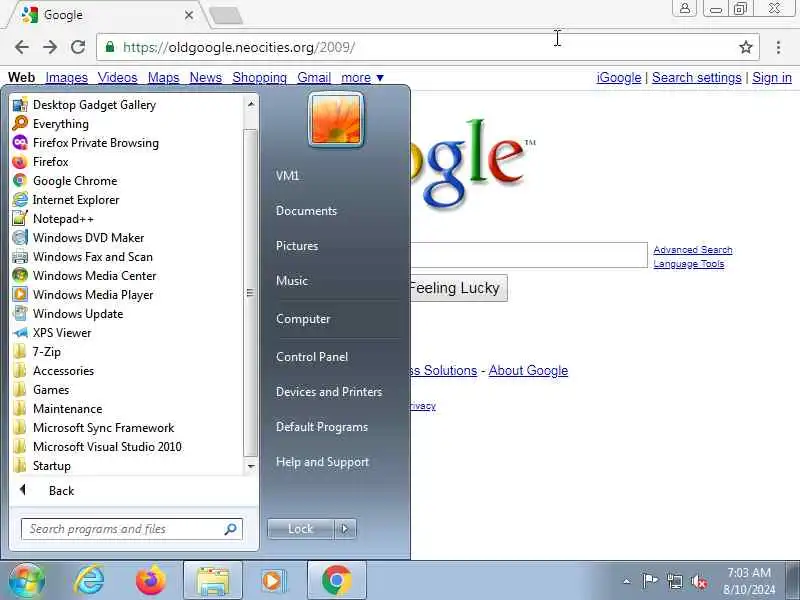Launch Notepad++ from Start menu
The image size is (800, 600).
(20, 218)
